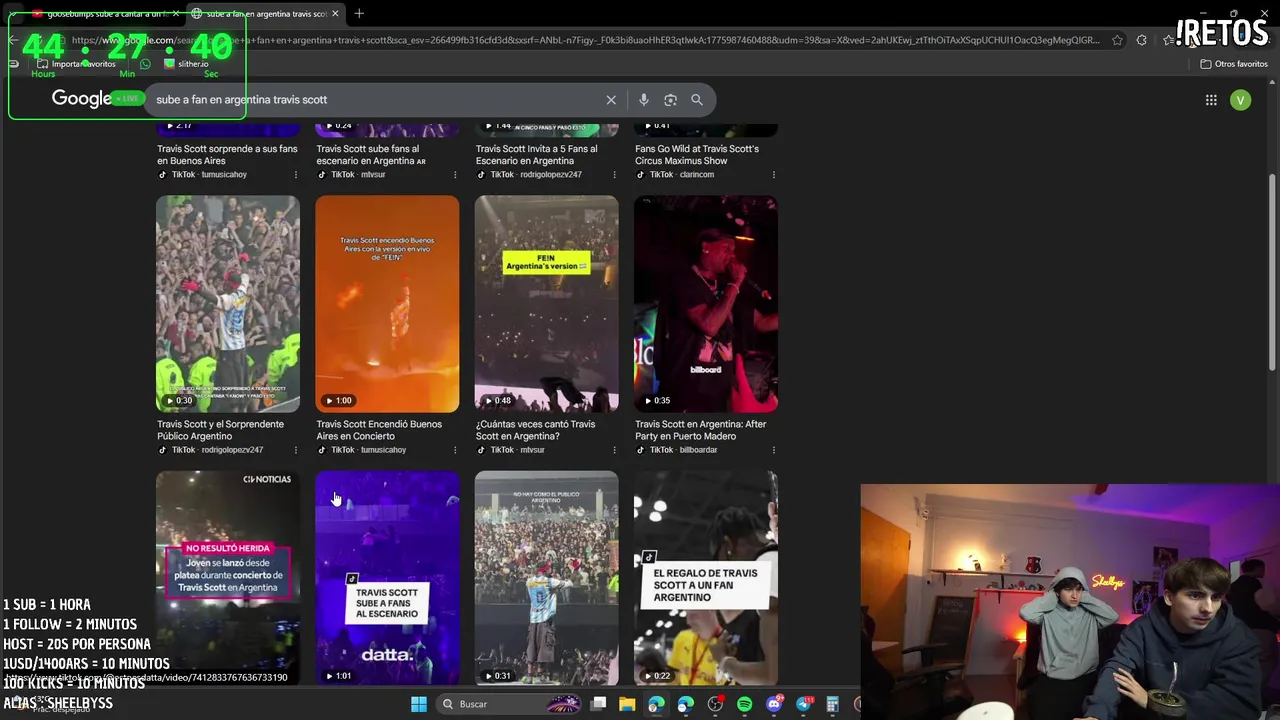Image resolution: width=1280 pixels, height=720 pixels.
Task: Open the Google apps grid
Action: 1211,100
